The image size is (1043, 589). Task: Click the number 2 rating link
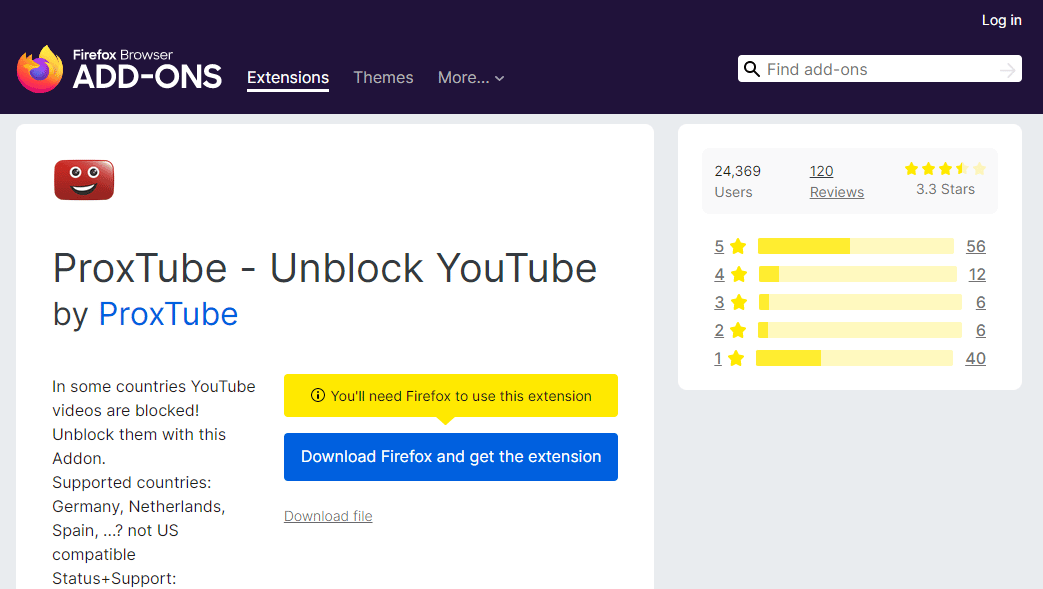point(719,330)
